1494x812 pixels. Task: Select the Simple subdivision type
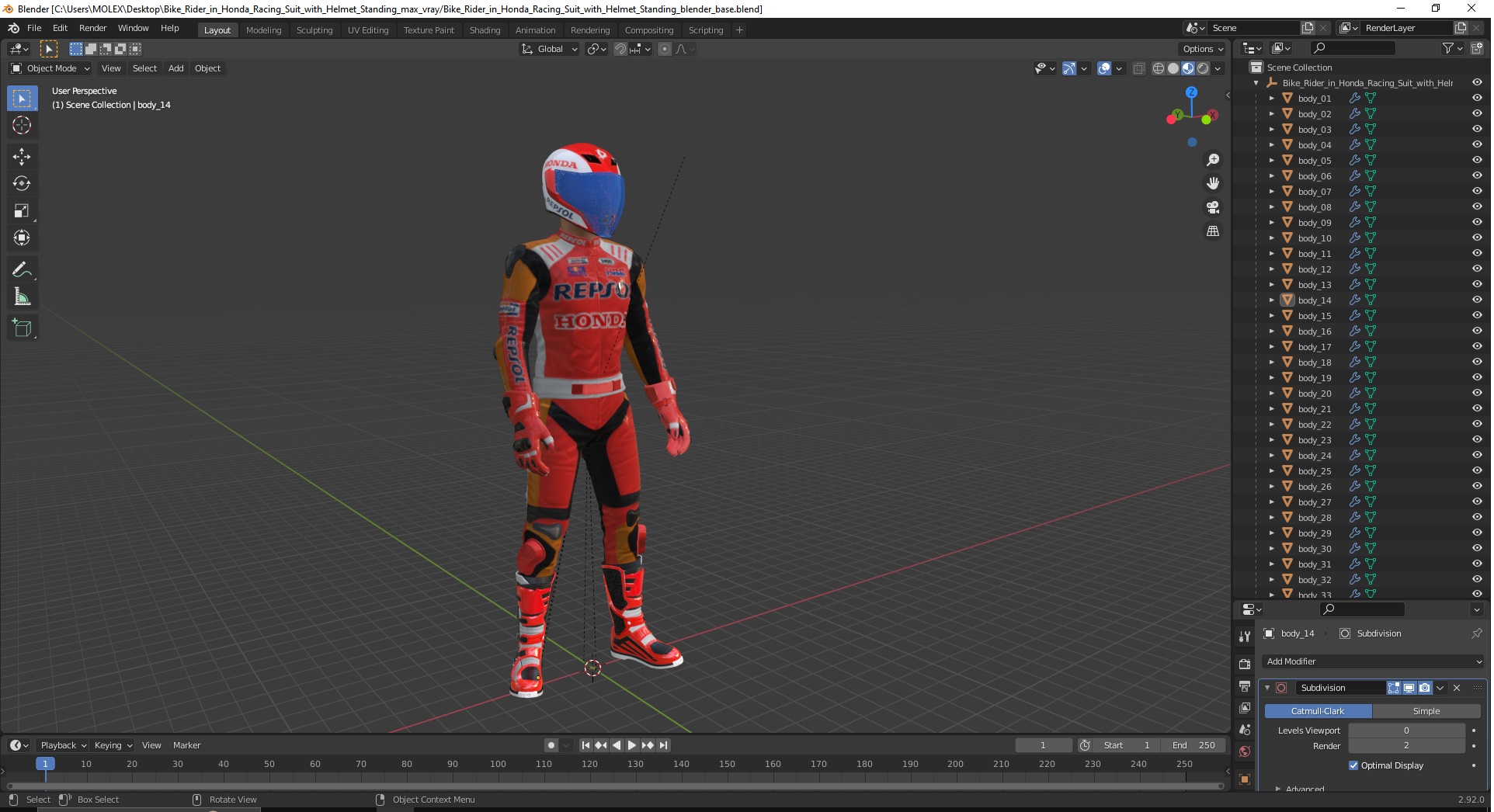click(1426, 711)
